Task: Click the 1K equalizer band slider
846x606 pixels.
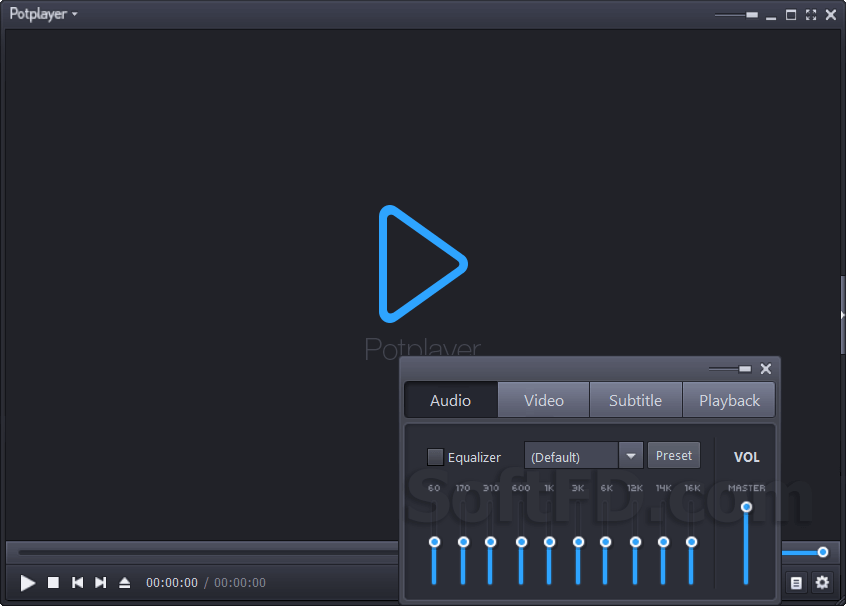Action: coord(549,542)
